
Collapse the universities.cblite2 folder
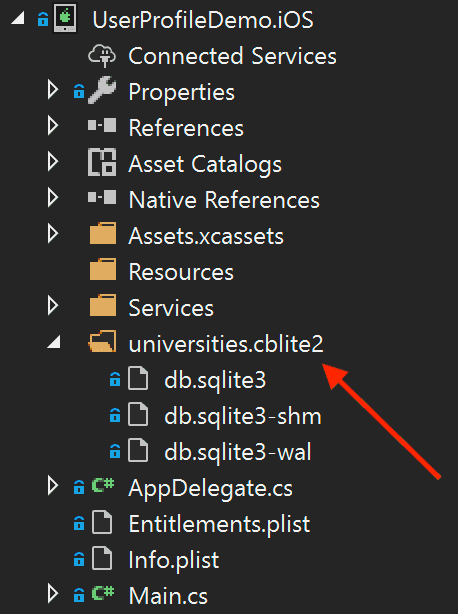pos(54,342)
